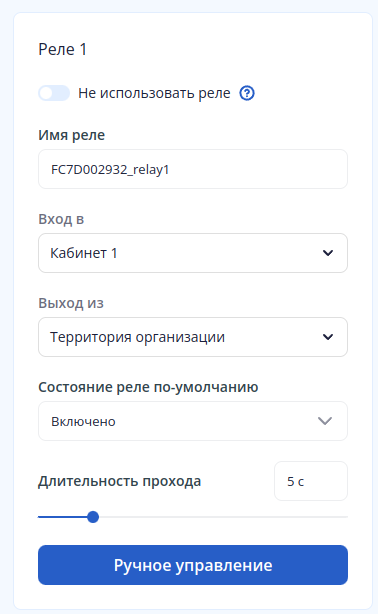378x614 pixels.
Task: Click the 'Имя реле' label
Action: pyautogui.click(x=72, y=135)
